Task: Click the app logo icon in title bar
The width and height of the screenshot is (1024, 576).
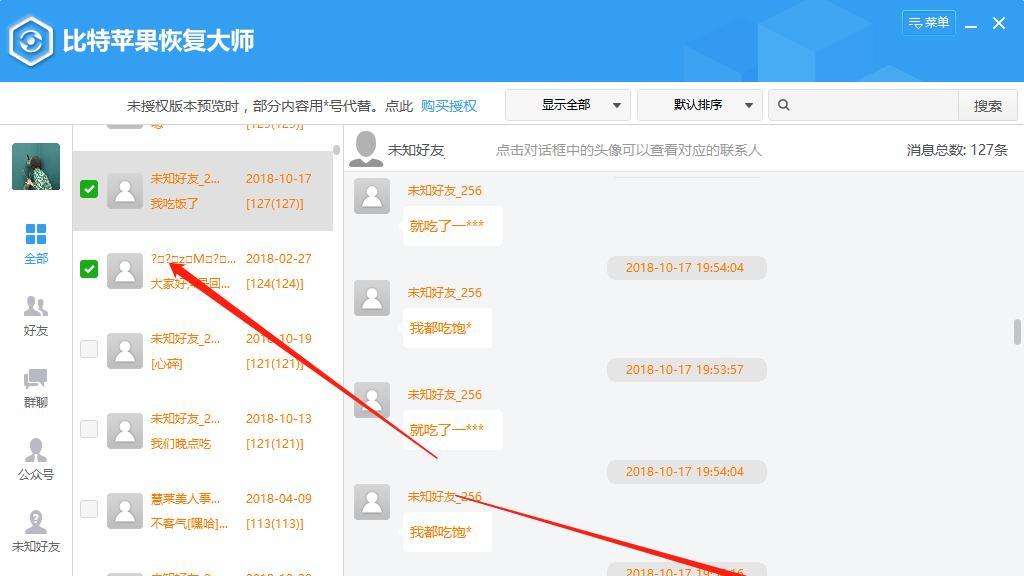Action: [31, 41]
